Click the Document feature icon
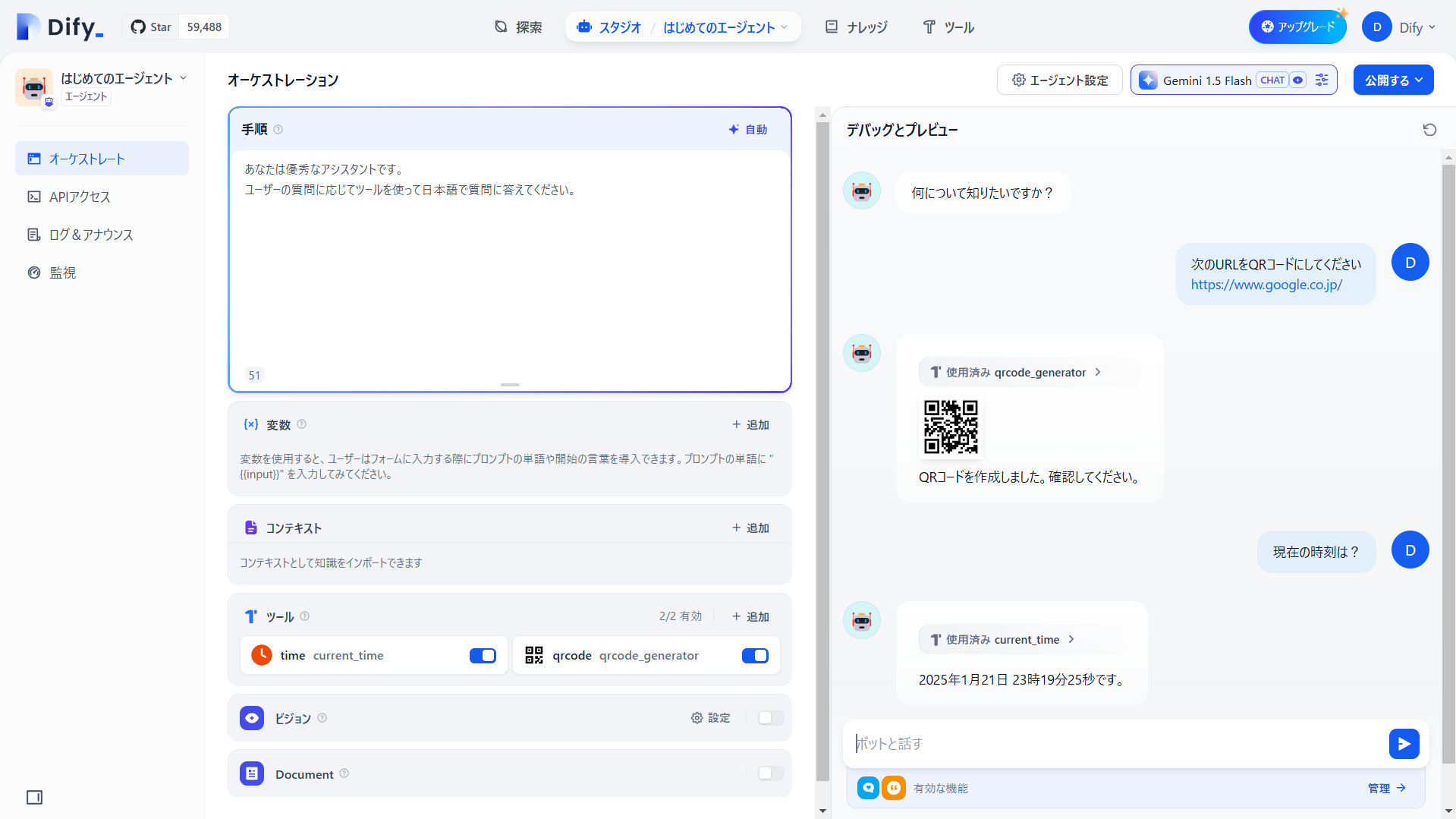The width and height of the screenshot is (1456, 819). [x=252, y=773]
